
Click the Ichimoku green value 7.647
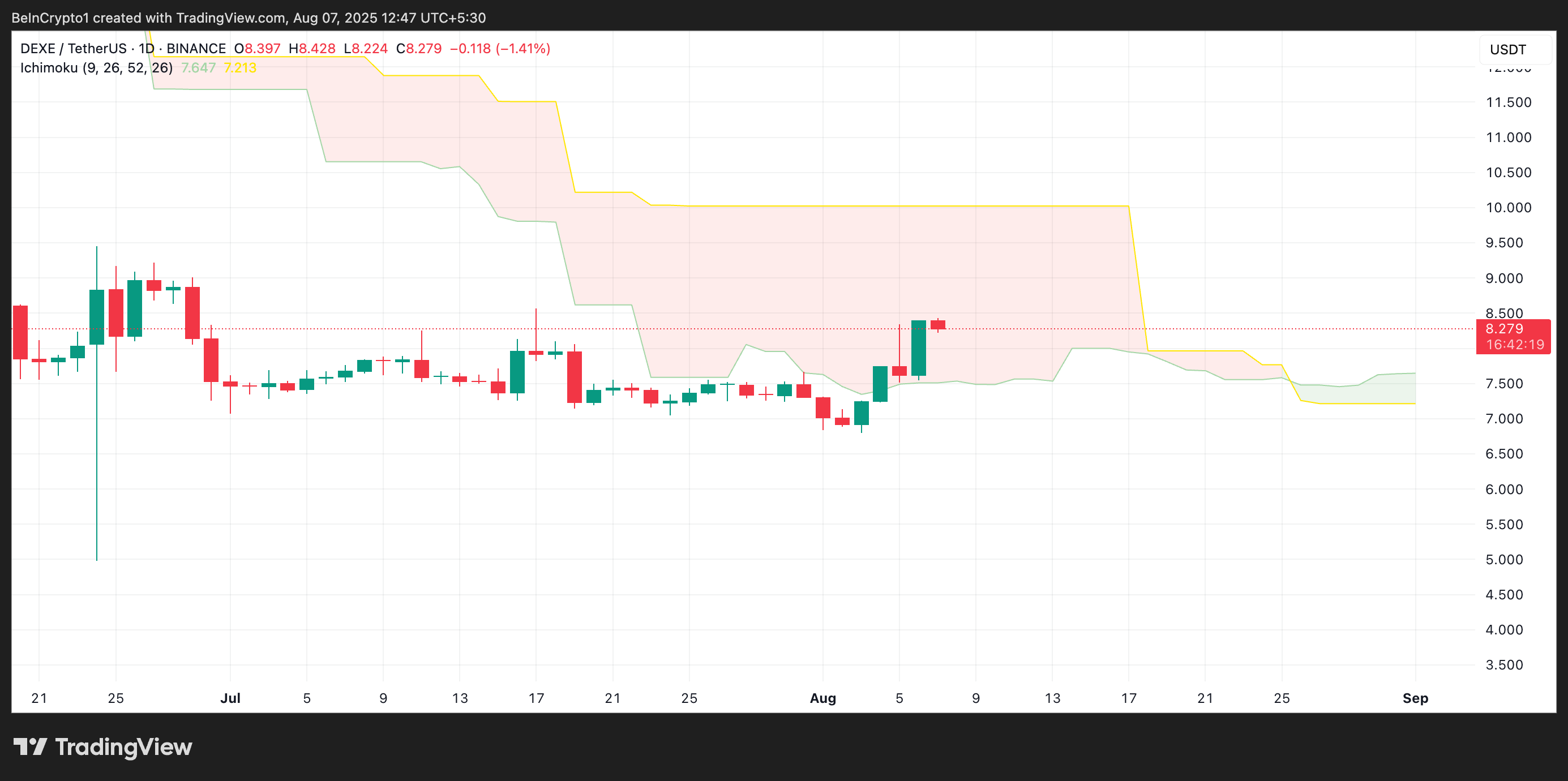(199, 67)
